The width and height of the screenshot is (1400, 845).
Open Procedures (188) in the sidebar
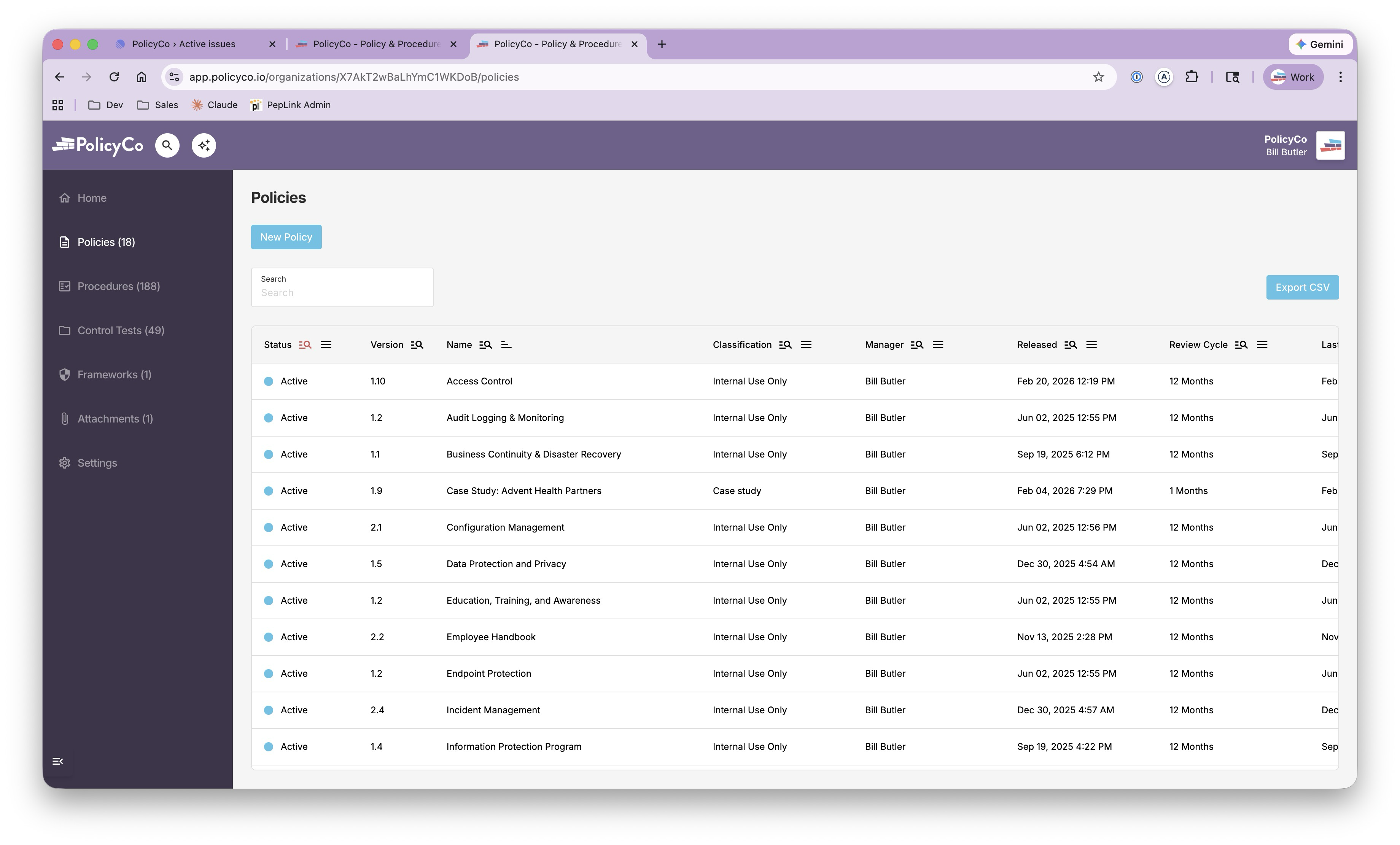click(x=118, y=286)
